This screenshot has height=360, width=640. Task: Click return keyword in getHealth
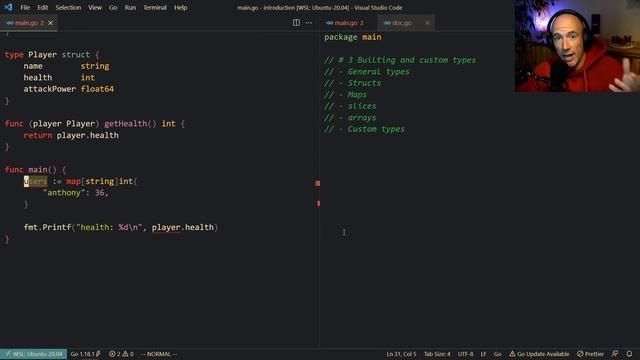point(38,135)
